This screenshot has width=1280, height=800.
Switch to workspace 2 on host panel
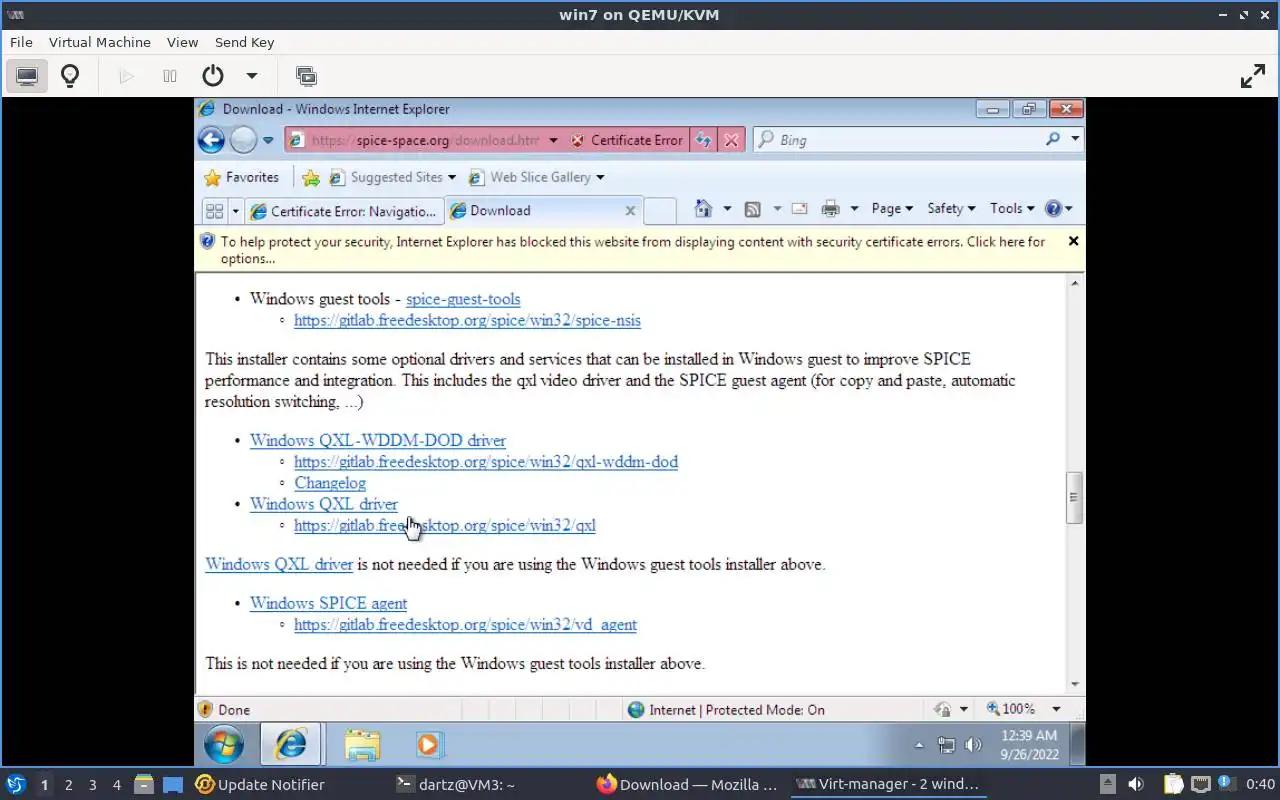pos(68,785)
